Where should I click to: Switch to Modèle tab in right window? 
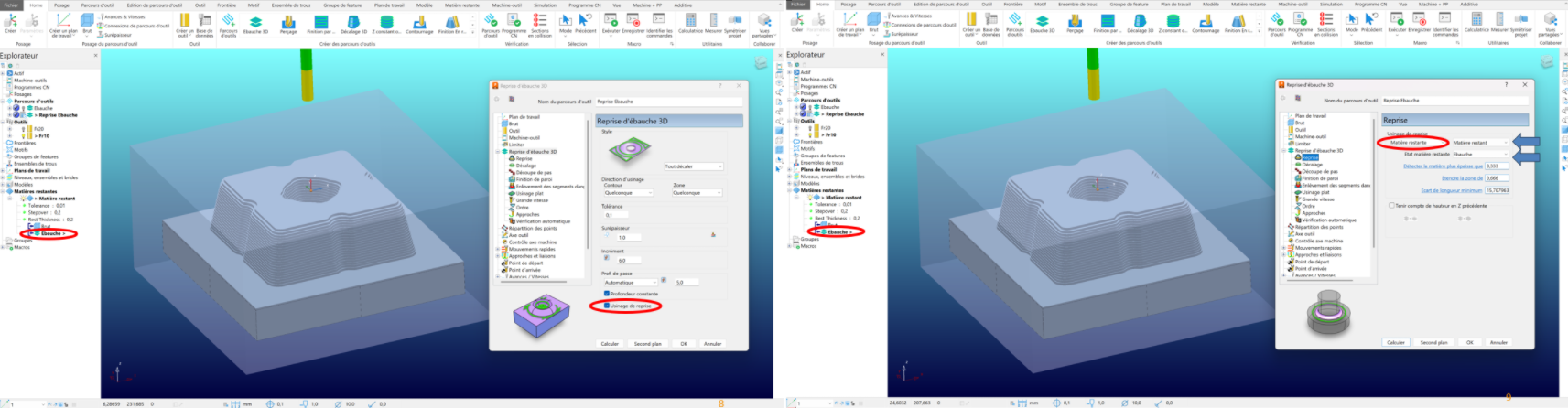[1210, 5]
